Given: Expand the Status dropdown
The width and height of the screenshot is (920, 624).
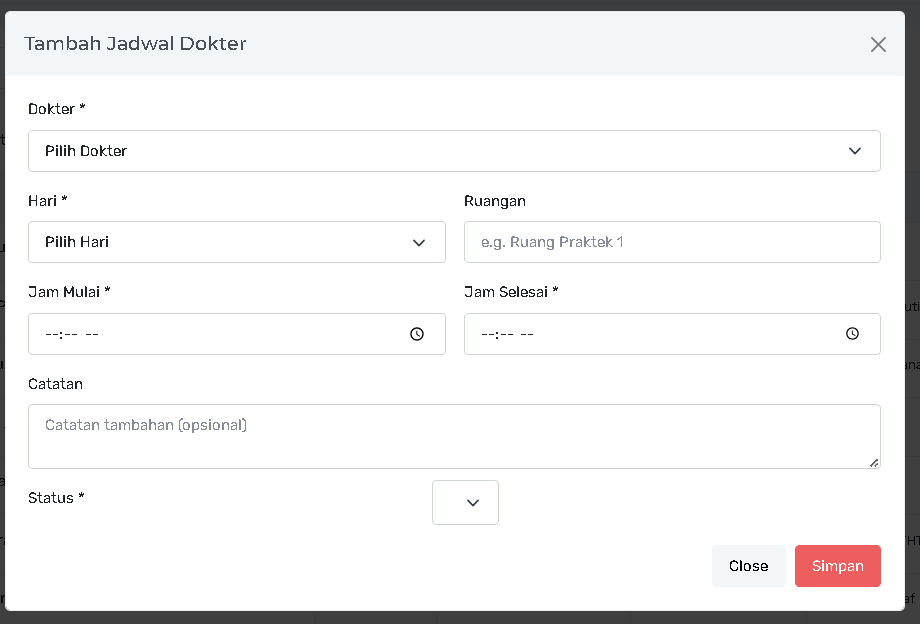Looking at the screenshot, I should [x=465, y=502].
